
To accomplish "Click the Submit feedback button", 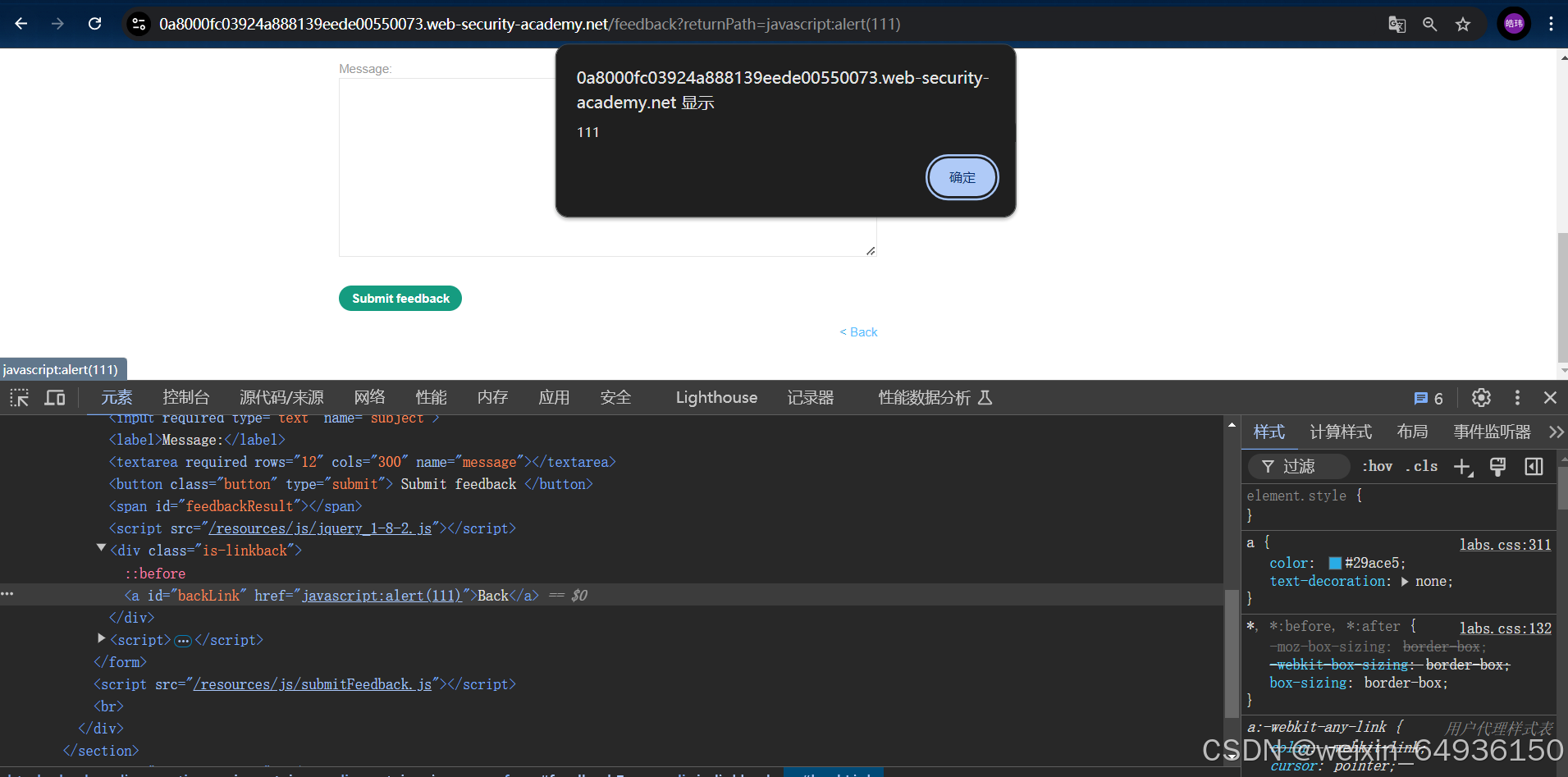I will (400, 299).
